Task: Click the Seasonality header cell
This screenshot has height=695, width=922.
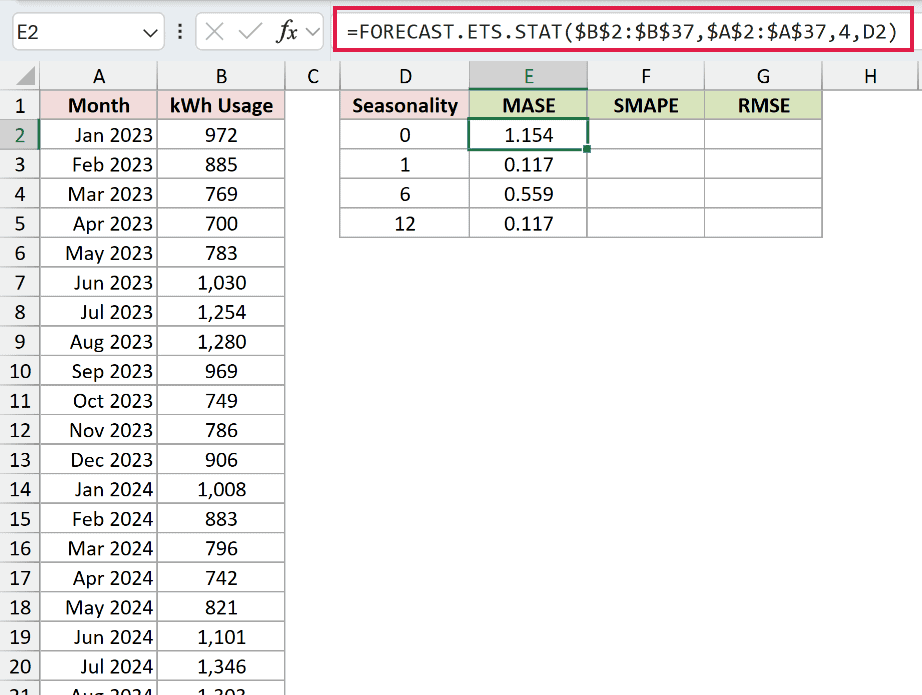Action: 405,105
